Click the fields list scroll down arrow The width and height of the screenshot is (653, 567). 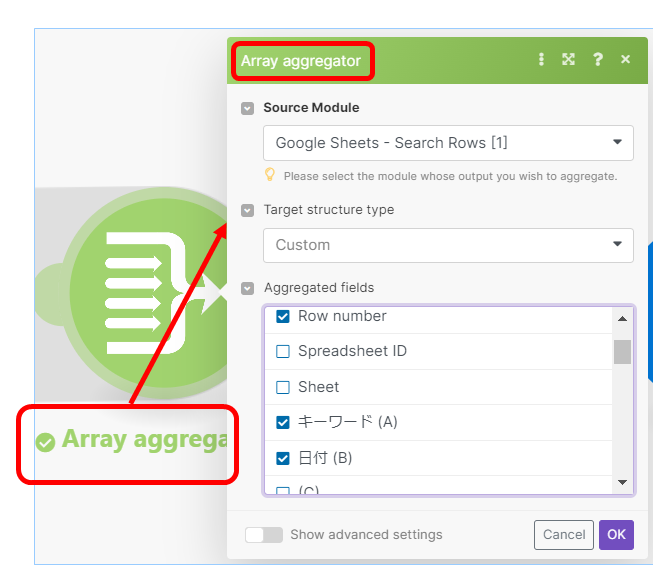coord(622,482)
